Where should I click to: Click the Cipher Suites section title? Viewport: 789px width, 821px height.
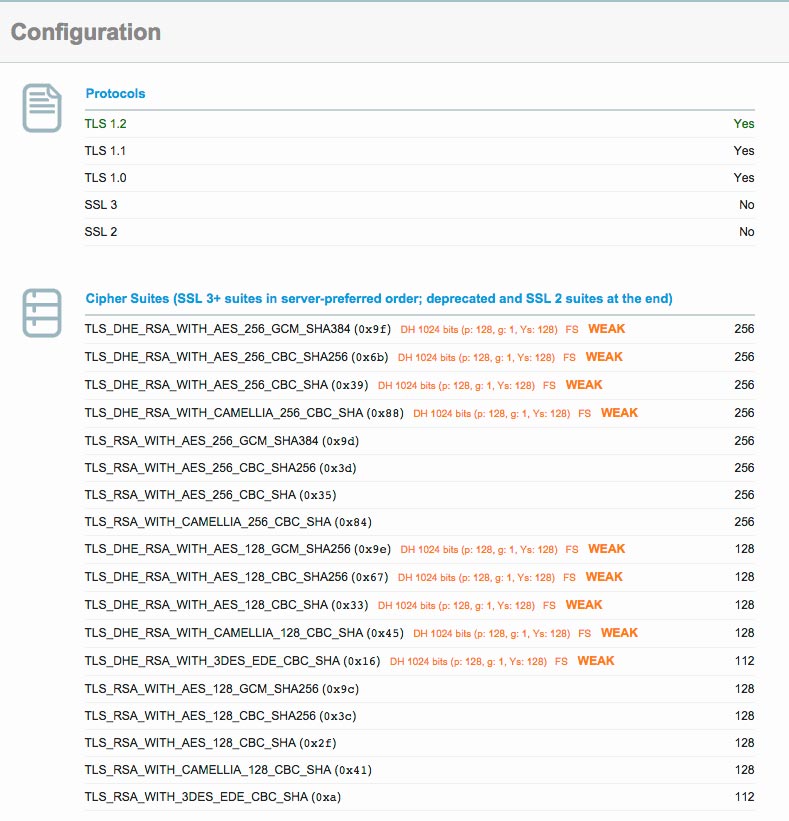pyautogui.click(x=379, y=298)
